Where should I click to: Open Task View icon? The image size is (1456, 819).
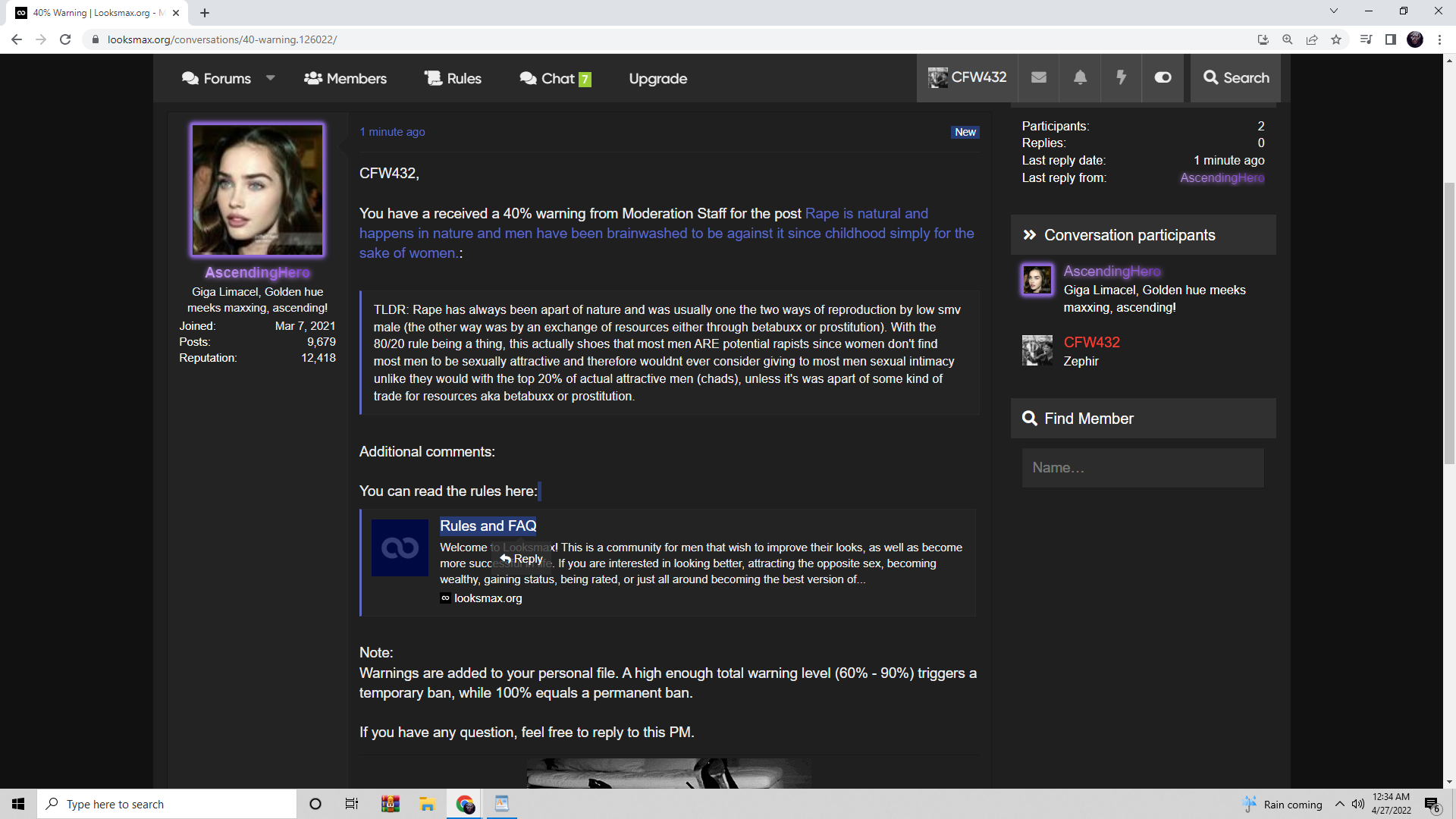pos(352,804)
